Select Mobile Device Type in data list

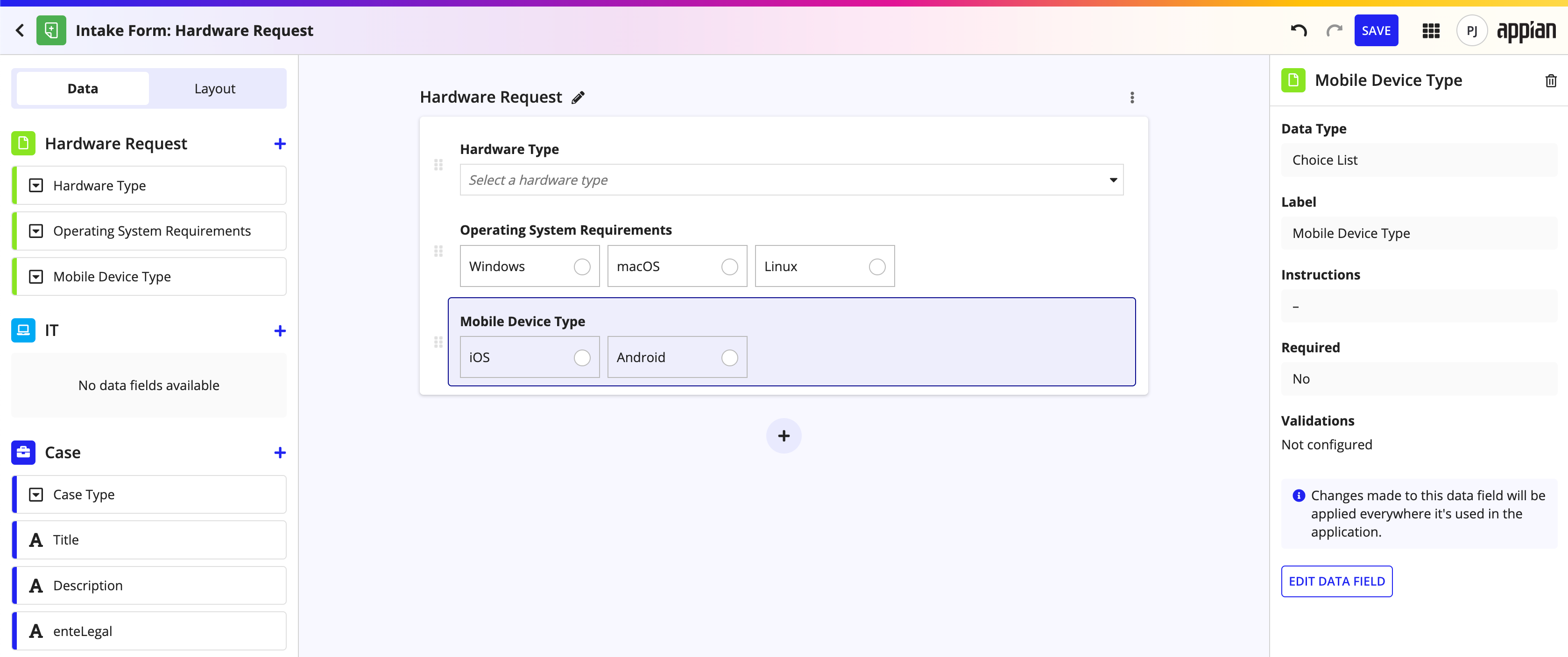pos(149,277)
